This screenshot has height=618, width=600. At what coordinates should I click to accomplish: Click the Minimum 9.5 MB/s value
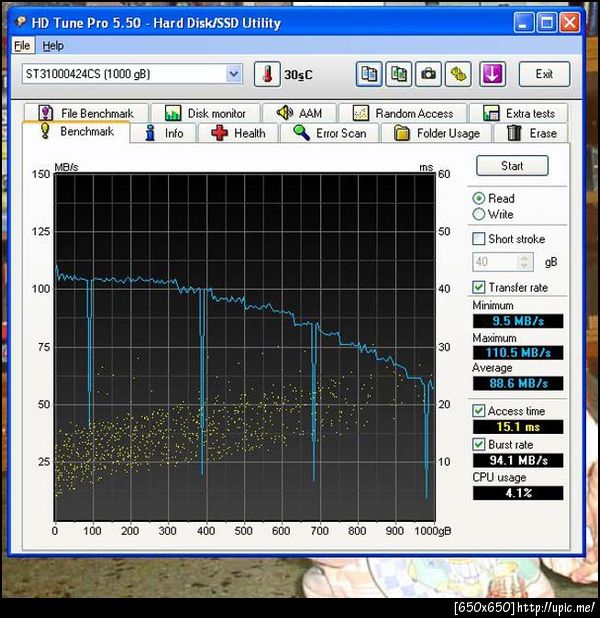pyautogui.click(x=518, y=321)
